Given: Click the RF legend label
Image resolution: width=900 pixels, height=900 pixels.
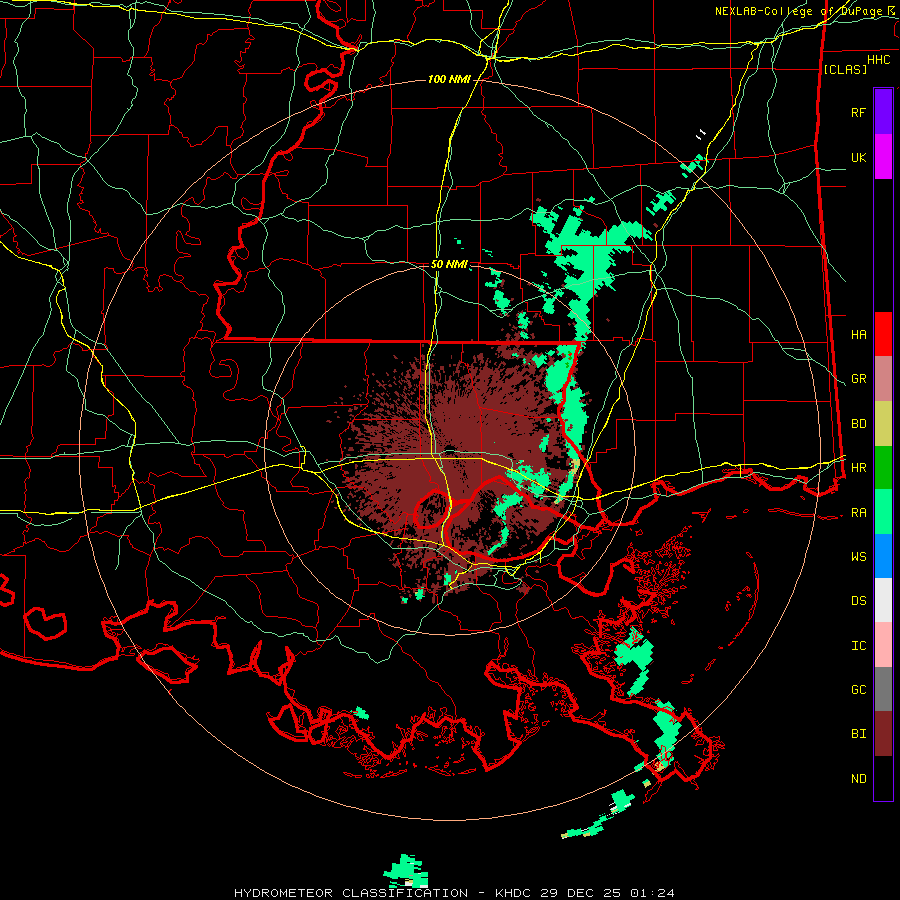Looking at the screenshot, I should click(858, 112).
